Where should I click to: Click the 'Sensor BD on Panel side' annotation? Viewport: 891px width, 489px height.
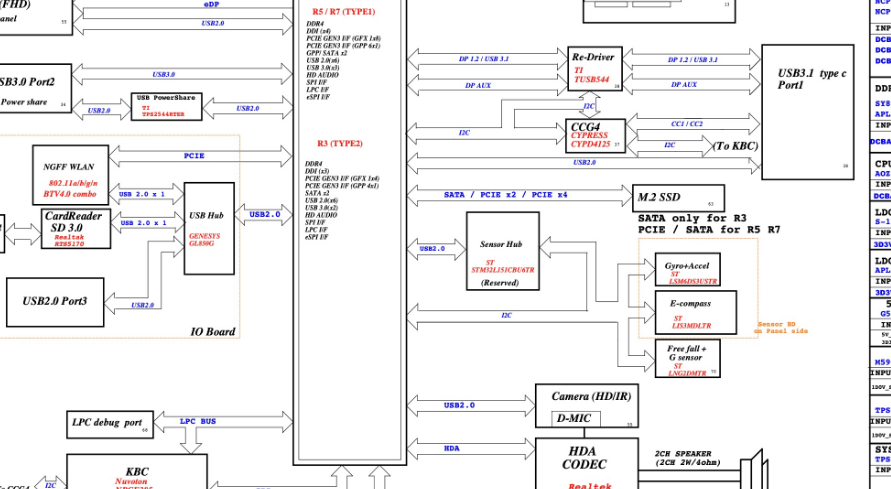coord(781,328)
